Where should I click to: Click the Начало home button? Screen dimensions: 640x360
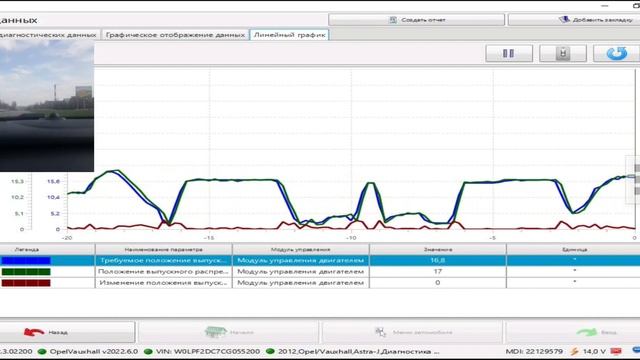(229, 332)
